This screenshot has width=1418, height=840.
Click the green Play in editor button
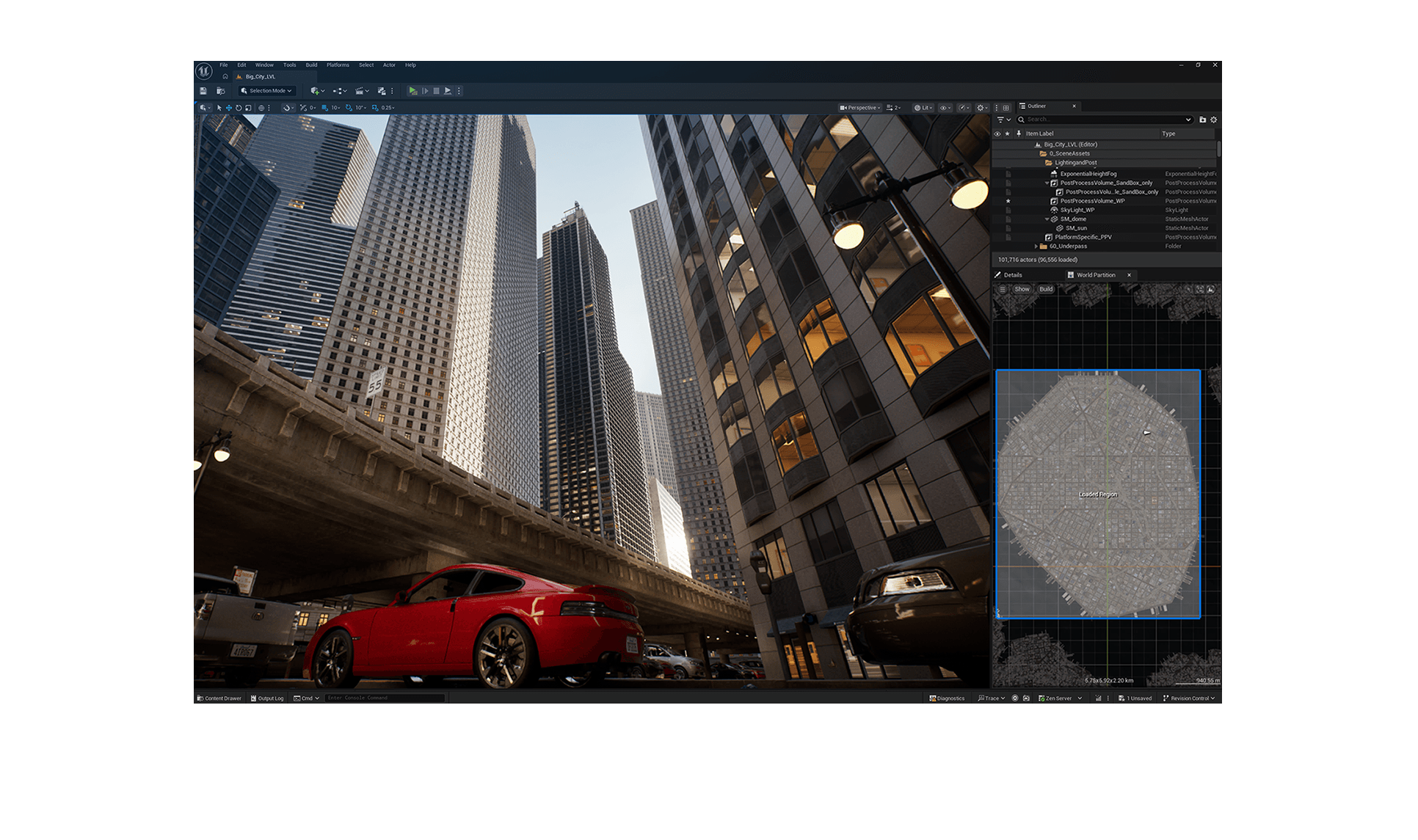pyautogui.click(x=413, y=91)
